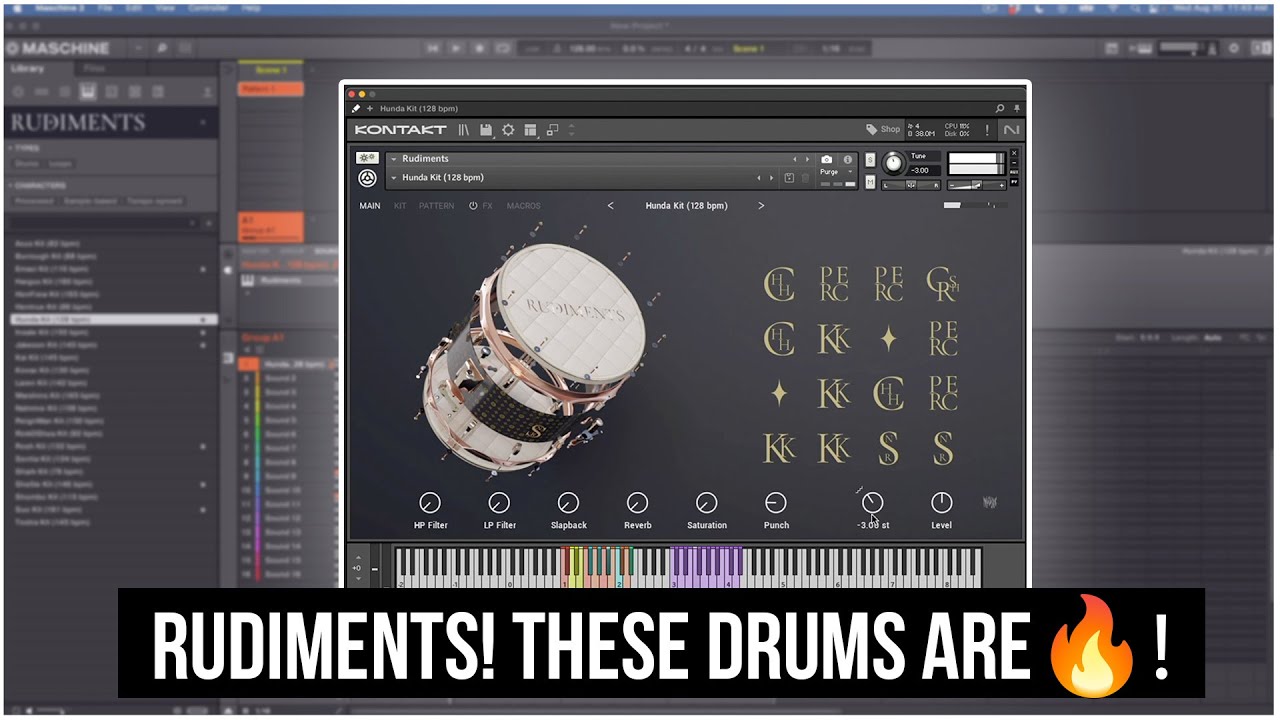Viewport: 1280px width, 720px height.
Task: Switch to the PATTERN tab
Action: (436, 206)
